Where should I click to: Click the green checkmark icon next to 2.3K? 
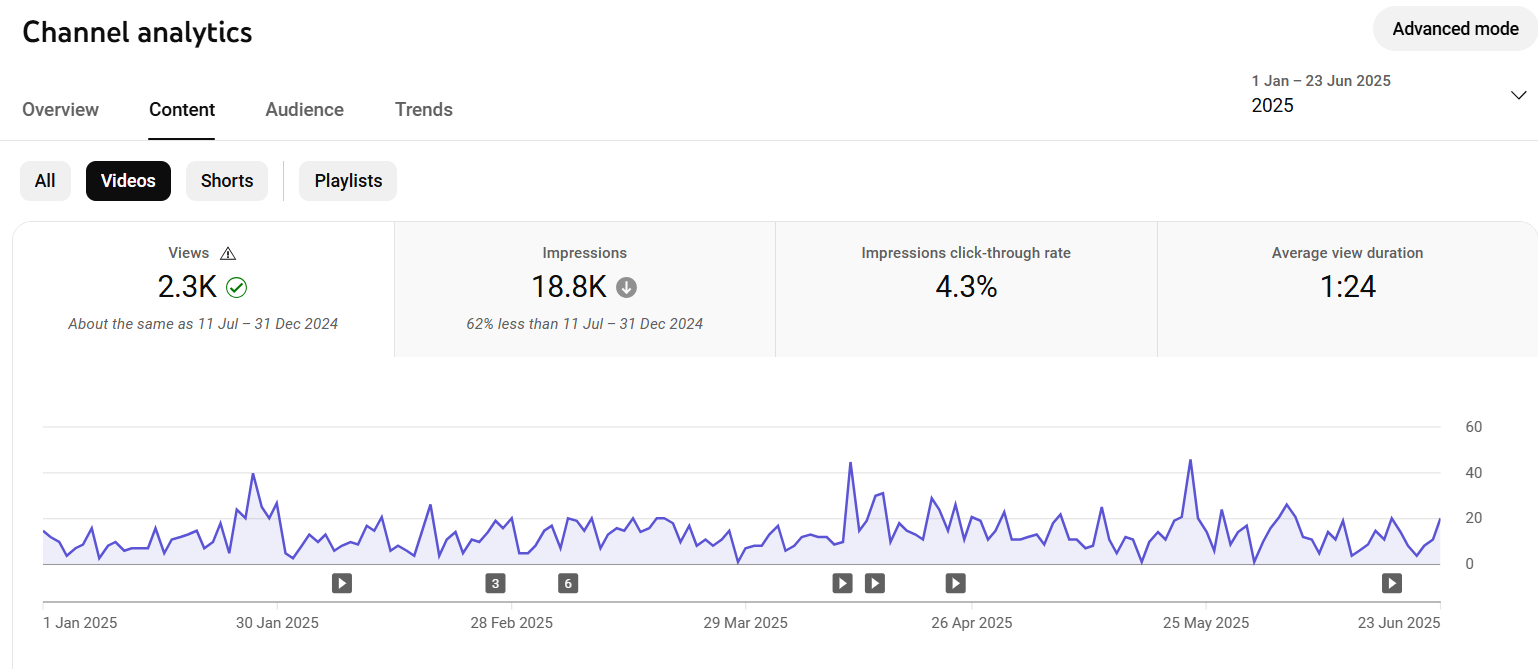click(x=237, y=288)
